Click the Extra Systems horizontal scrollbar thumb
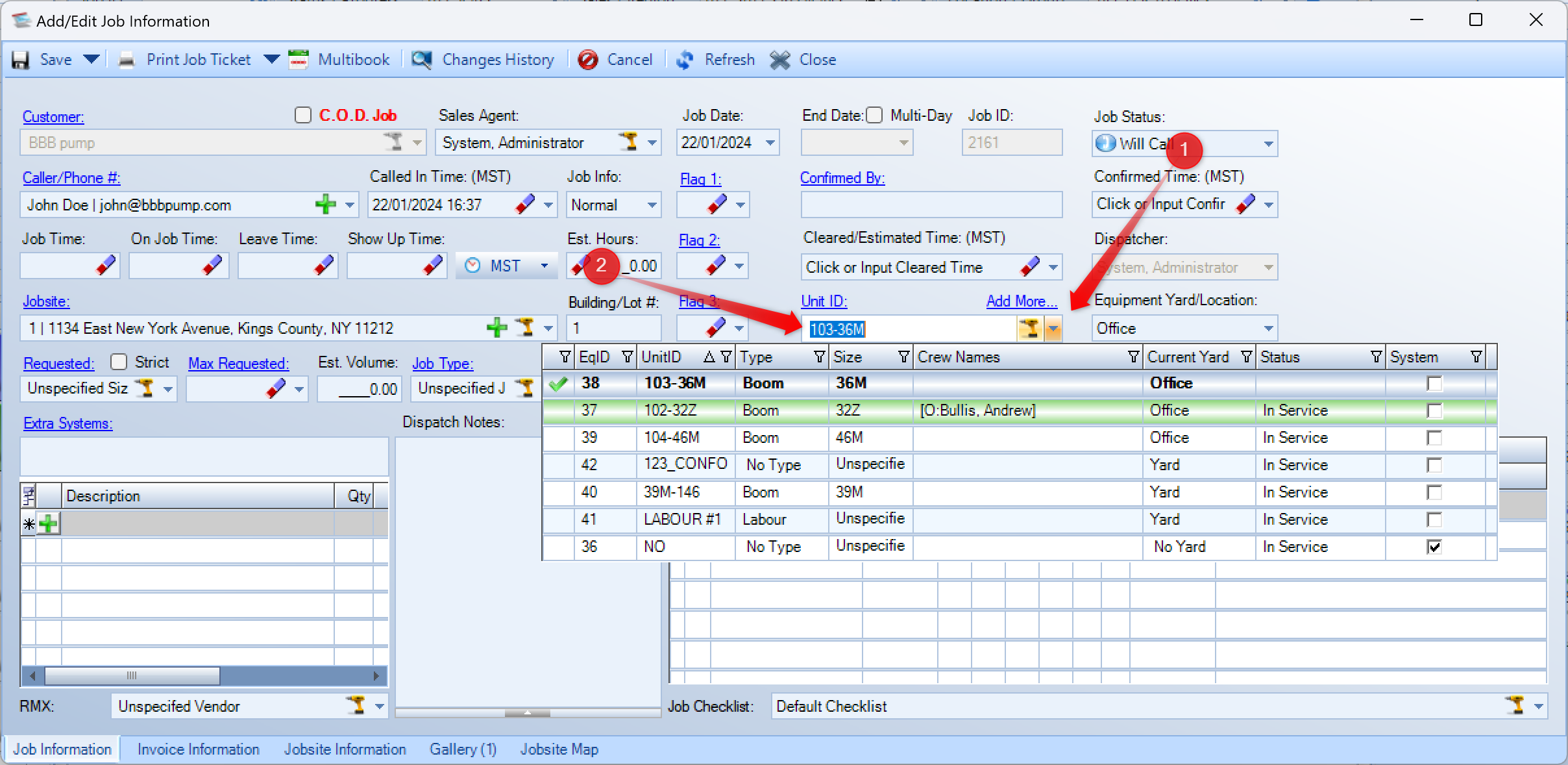Image resolution: width=1568 pixels, height=765 pixels. (x=132, y=675)
